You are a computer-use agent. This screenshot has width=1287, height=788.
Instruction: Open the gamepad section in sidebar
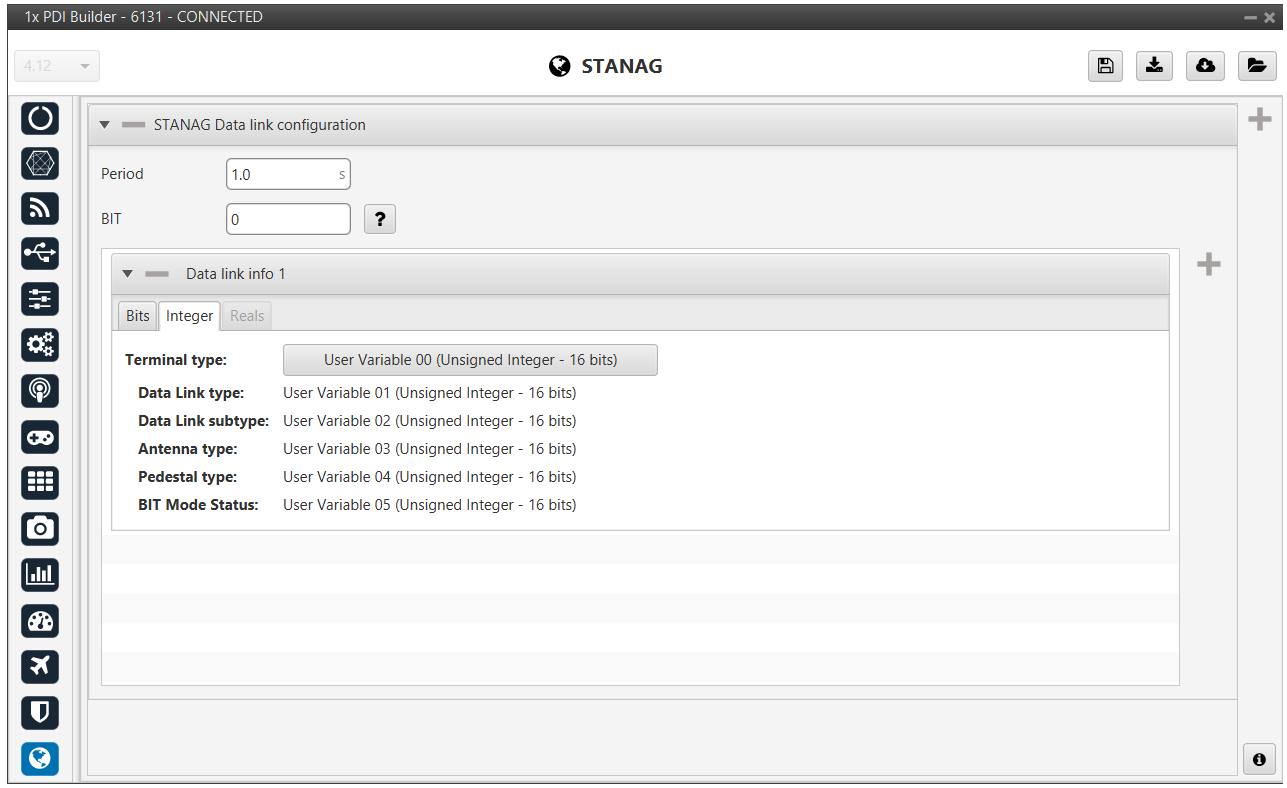[40, 437]
